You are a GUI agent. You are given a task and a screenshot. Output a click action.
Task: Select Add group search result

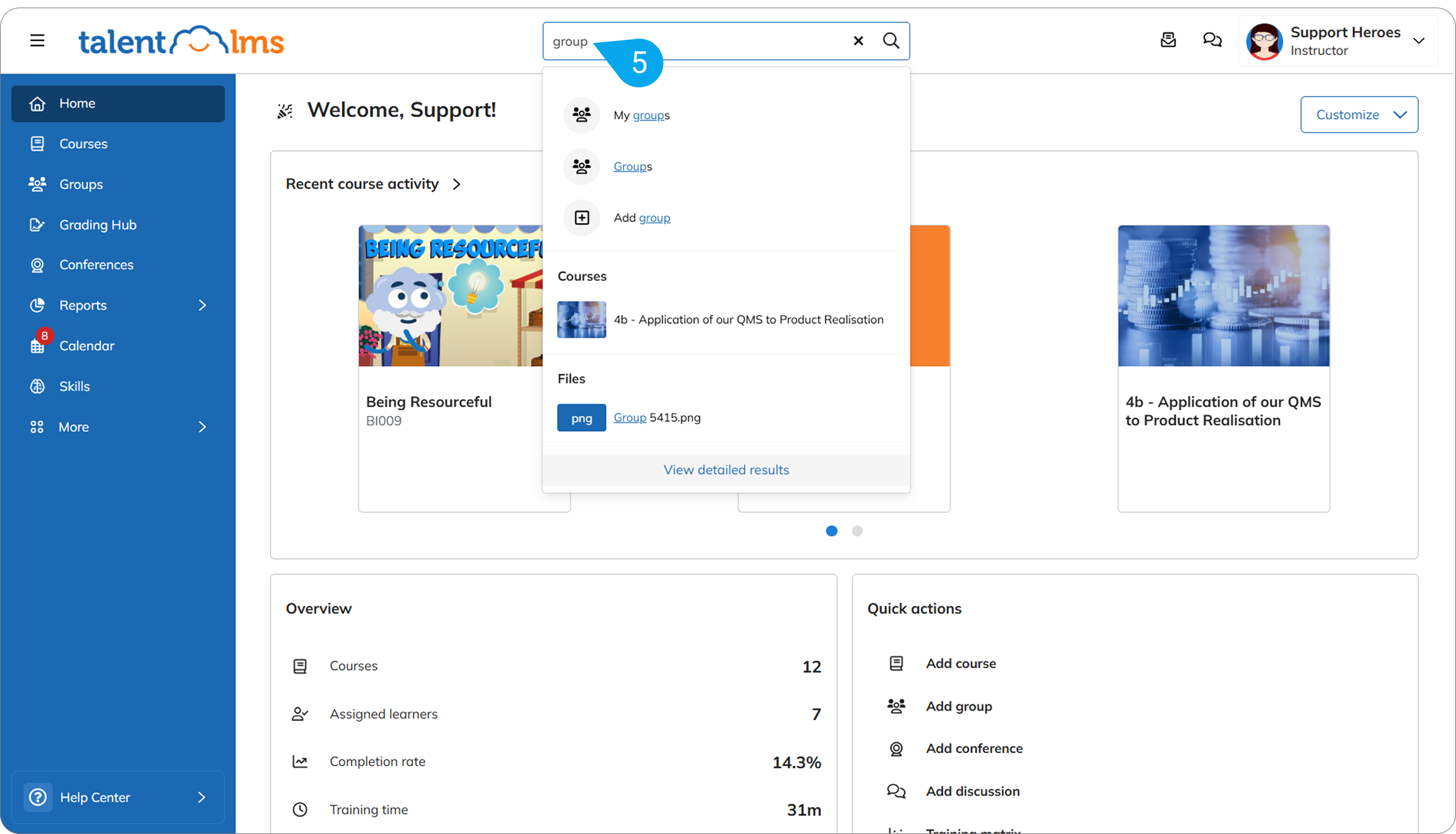[x=726, y=218]
